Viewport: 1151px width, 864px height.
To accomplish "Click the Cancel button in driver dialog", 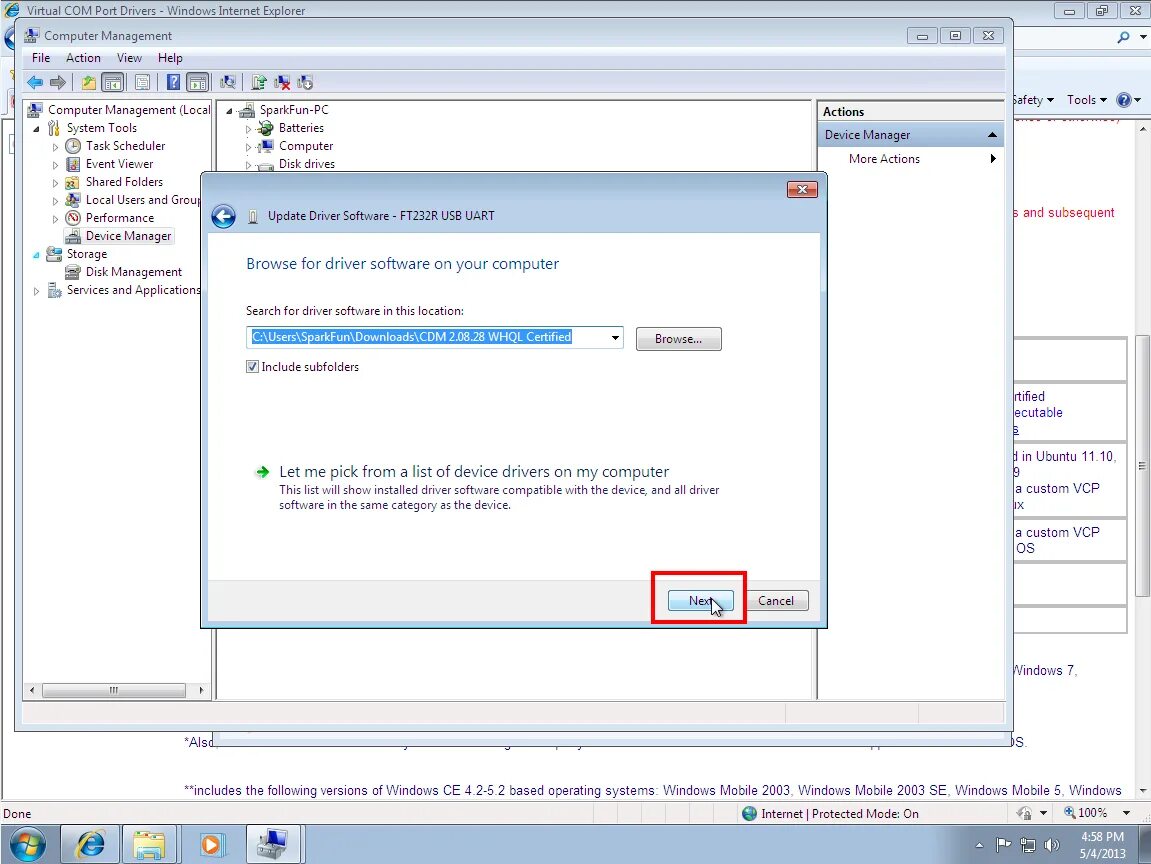I will (776, 600).
